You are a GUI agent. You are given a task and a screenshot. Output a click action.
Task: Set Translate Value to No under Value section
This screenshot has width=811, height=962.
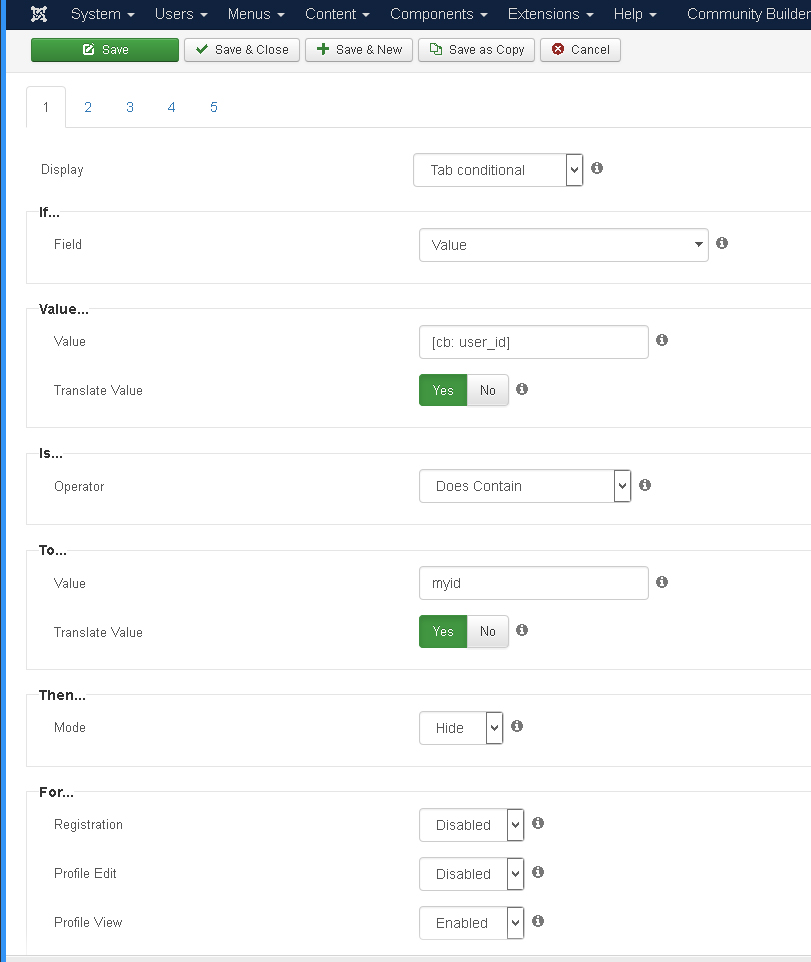pyautogui.click(x=488, y=390)
